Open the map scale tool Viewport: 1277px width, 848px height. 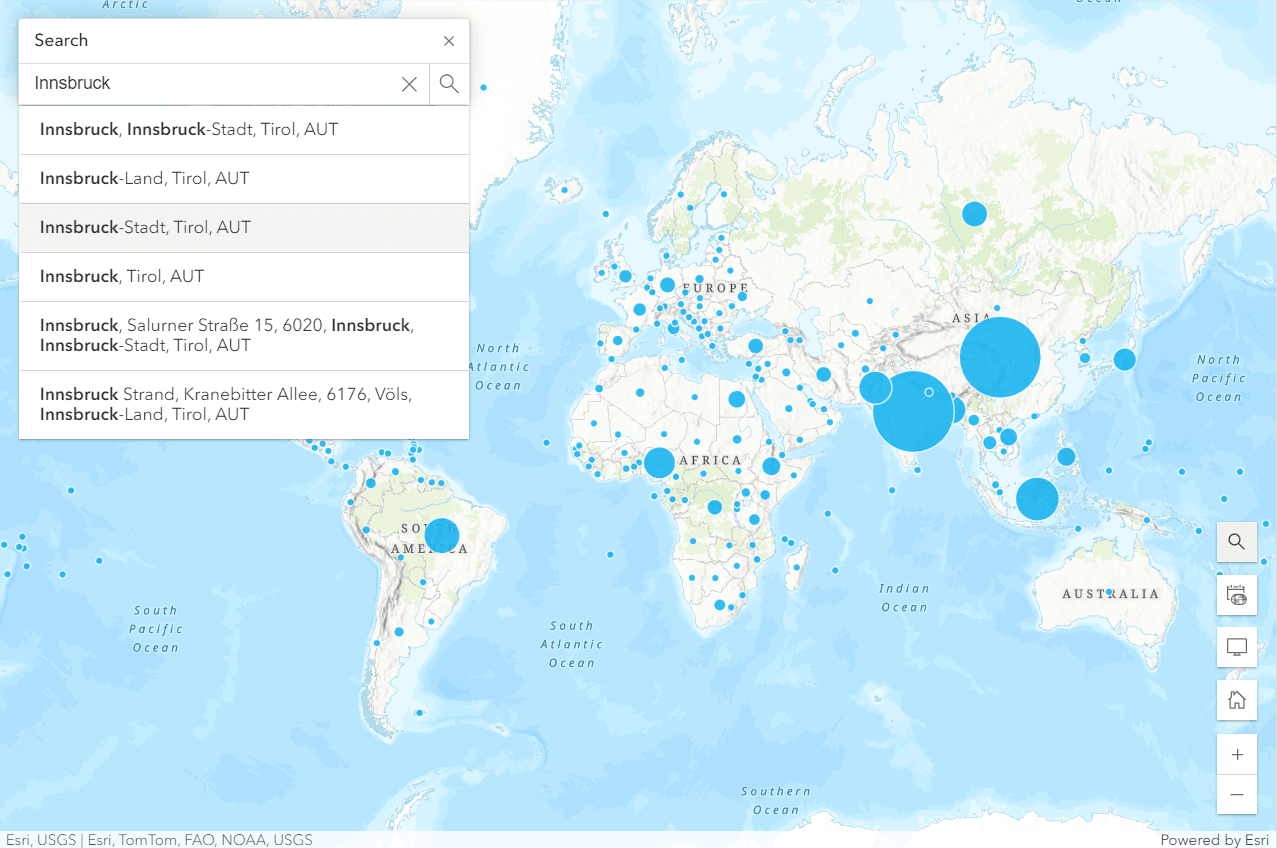pos(1236,595)
